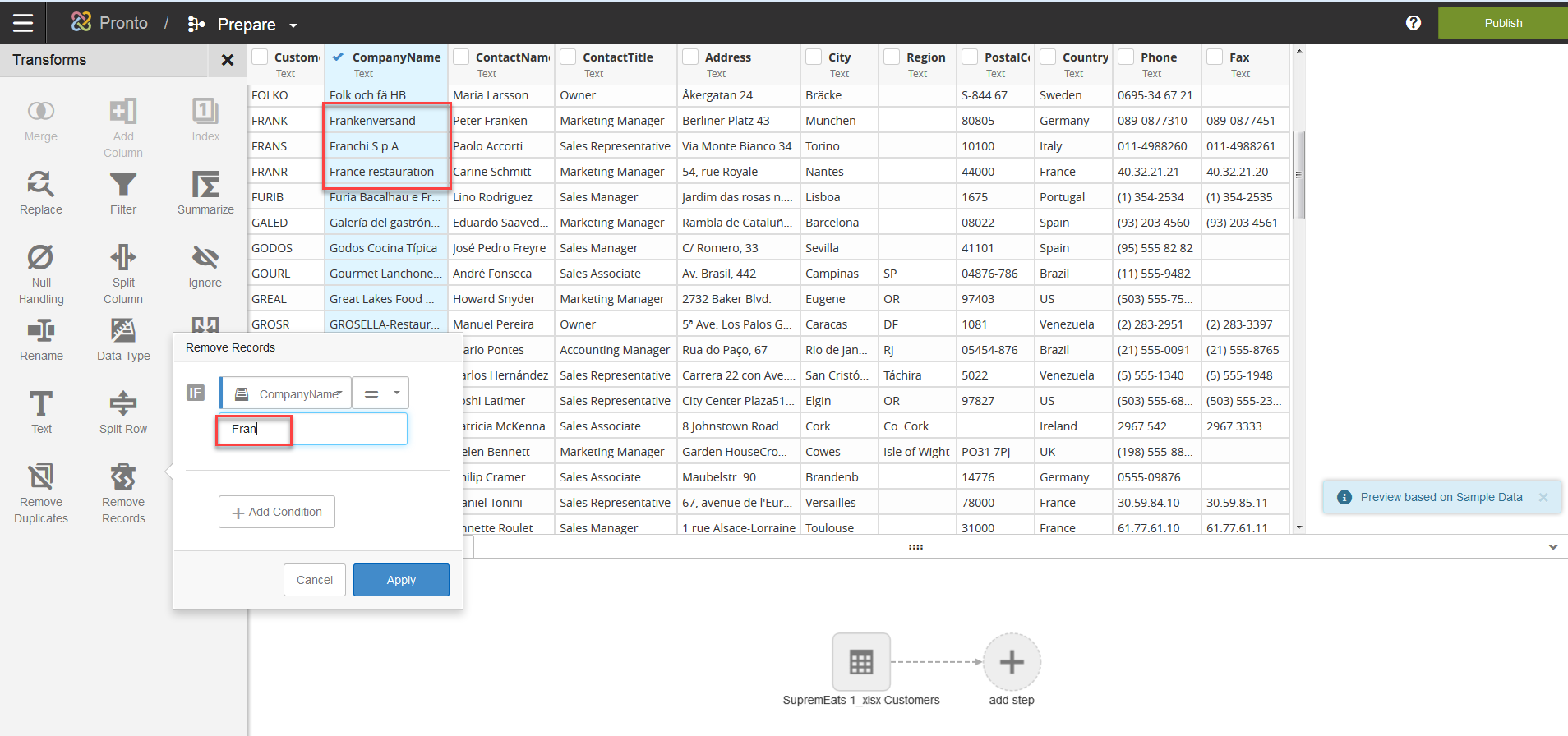Click the Filter transform icon
Screen dimensions: 1568x736
pos(123,185)
